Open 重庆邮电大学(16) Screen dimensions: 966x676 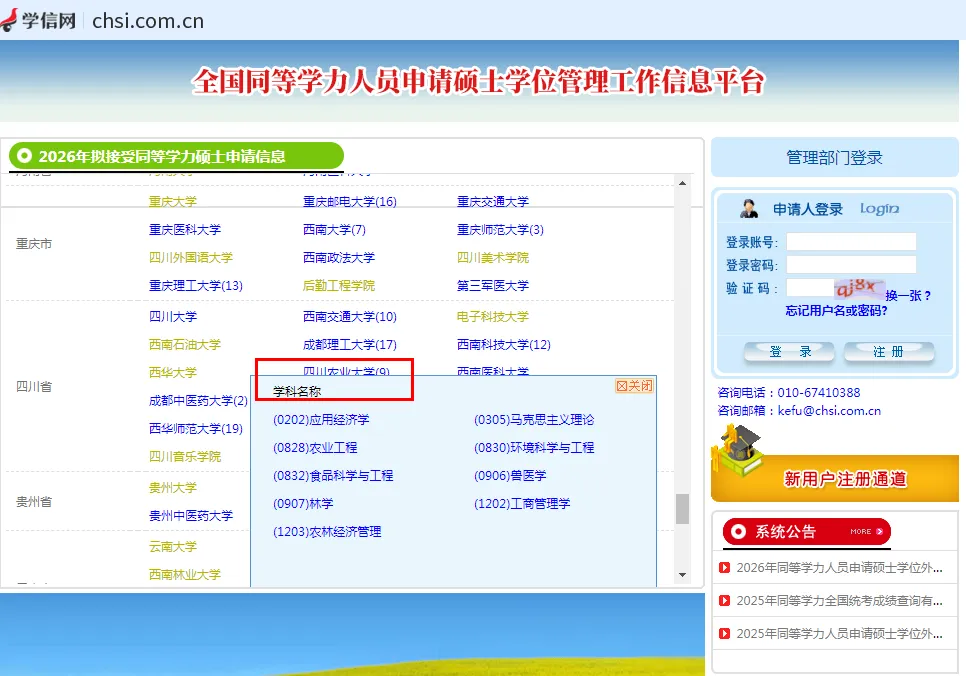pyautogui.click(x=350, y=202)
